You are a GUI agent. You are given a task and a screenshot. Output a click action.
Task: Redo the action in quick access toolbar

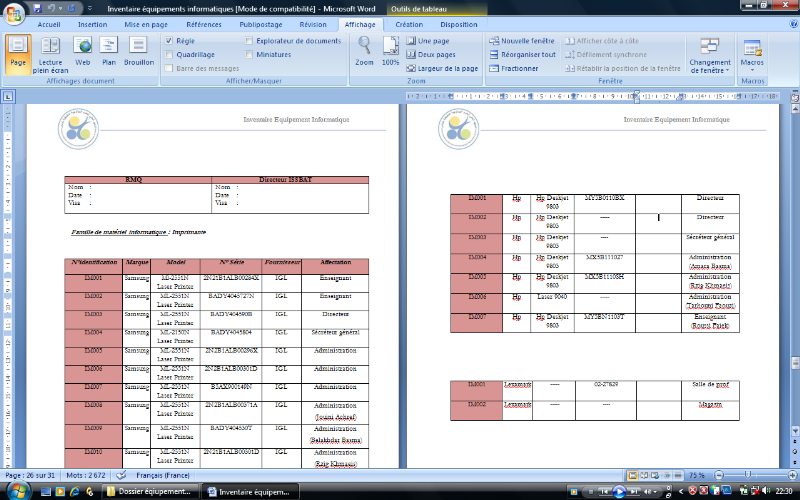[x=71, y=8]
